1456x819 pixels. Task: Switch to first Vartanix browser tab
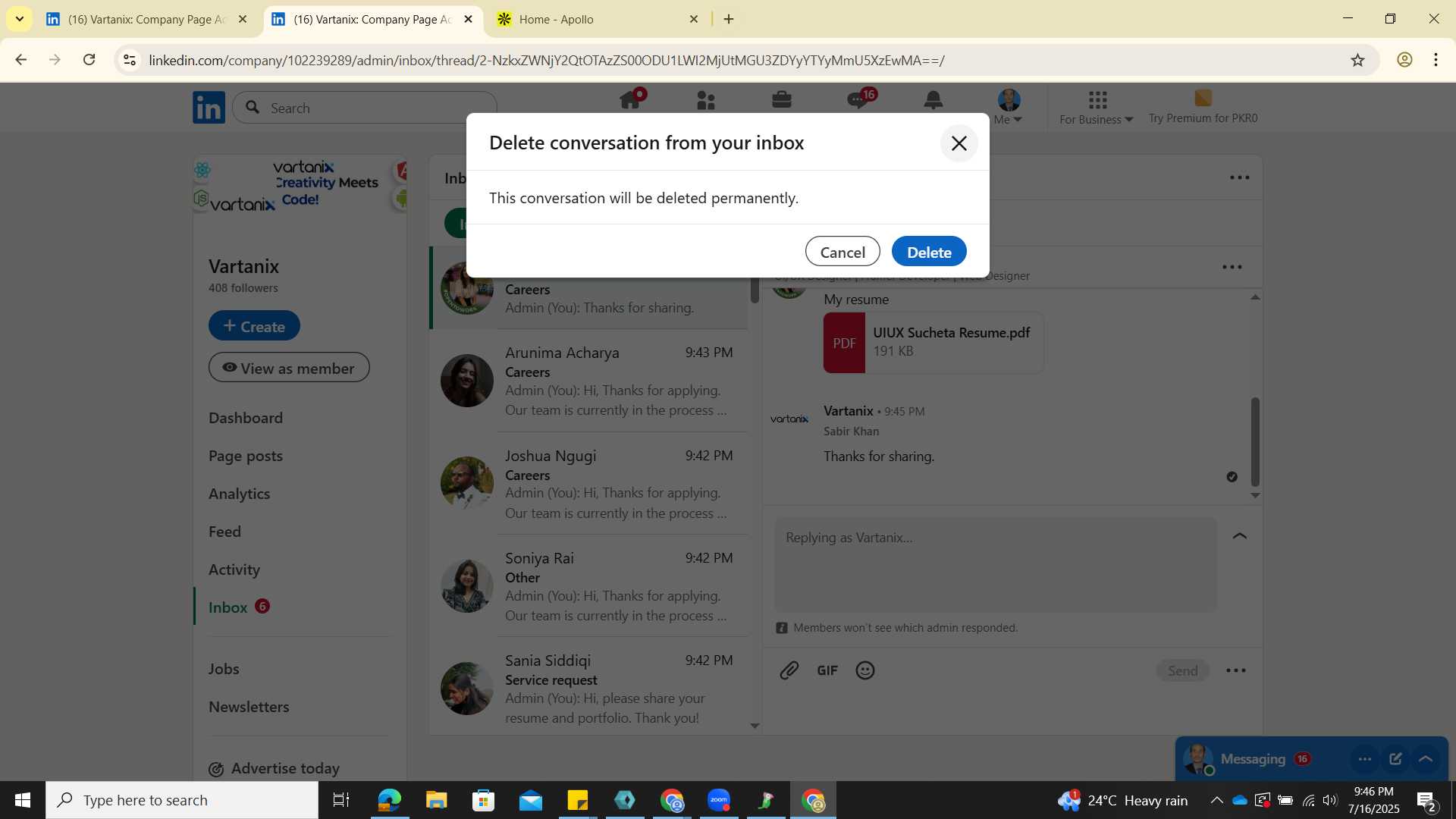click(146, 19)
